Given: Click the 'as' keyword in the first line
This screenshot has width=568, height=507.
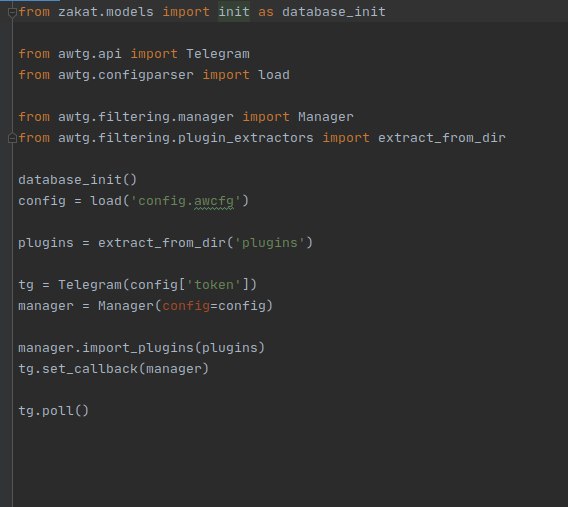Looking at the screenshot, I should (x=266, y=12).
